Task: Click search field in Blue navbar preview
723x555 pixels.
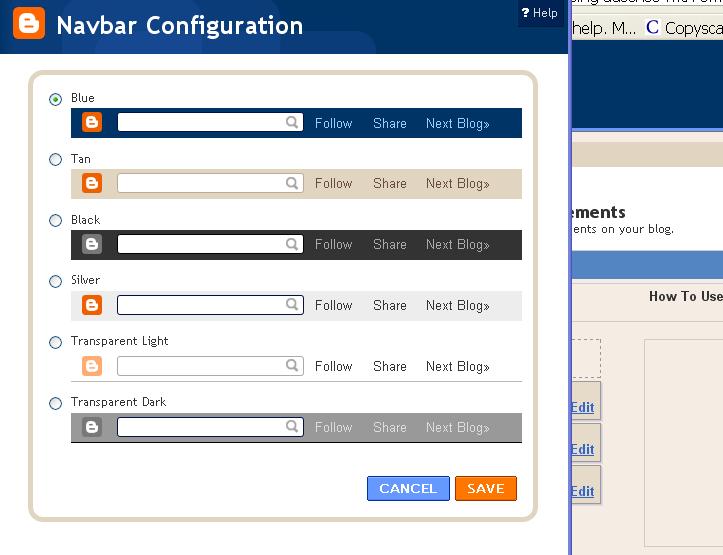Action: point(210,122)
